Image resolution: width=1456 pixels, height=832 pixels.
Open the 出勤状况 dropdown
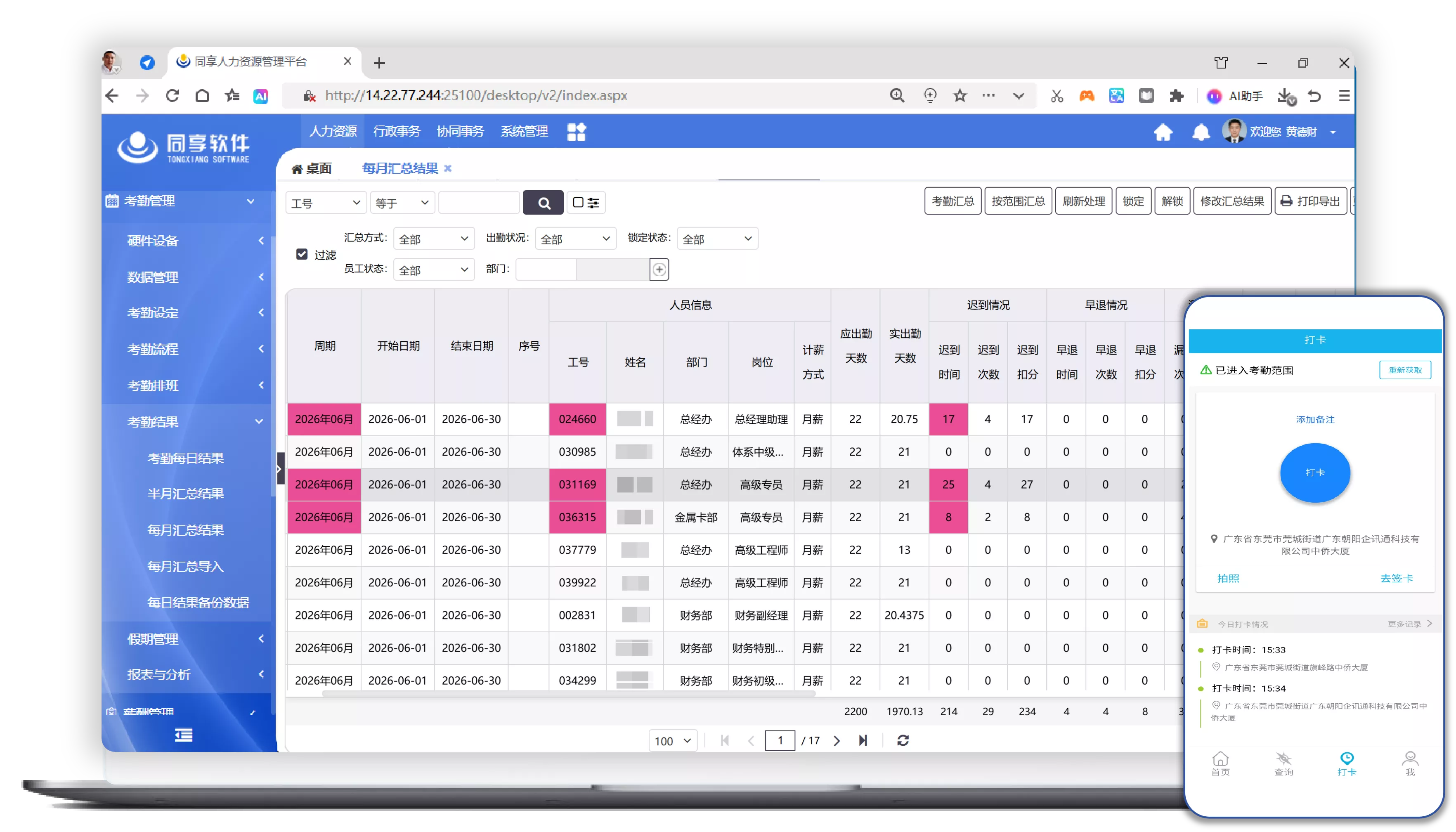[575, 239]
